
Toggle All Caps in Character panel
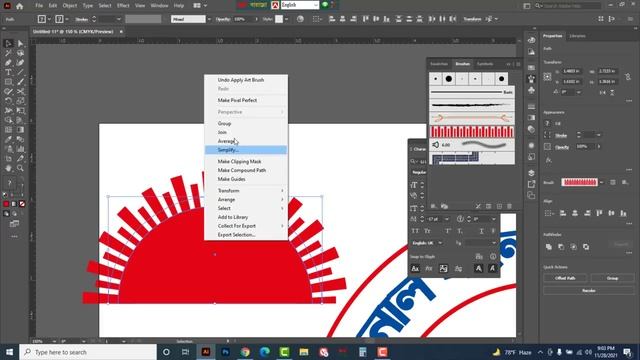tap(415, 231)
